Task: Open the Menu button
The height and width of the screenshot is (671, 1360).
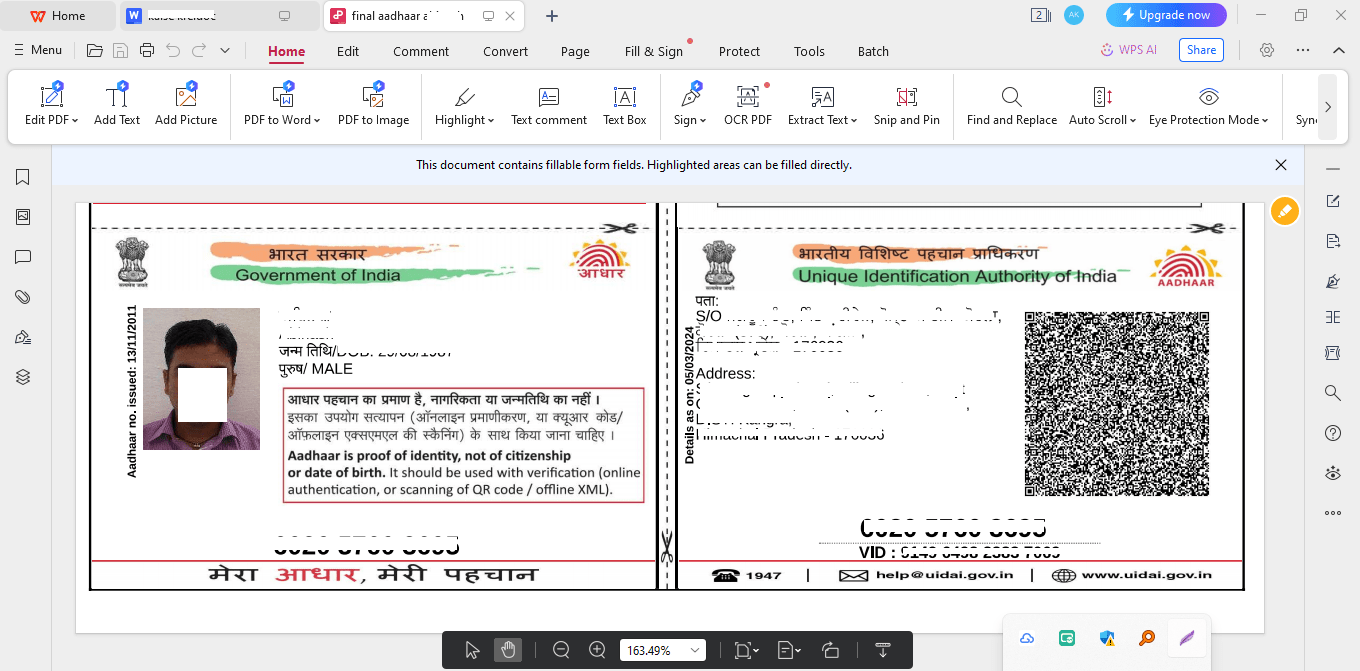Action: pyautogui.click(x=38, y=50)
